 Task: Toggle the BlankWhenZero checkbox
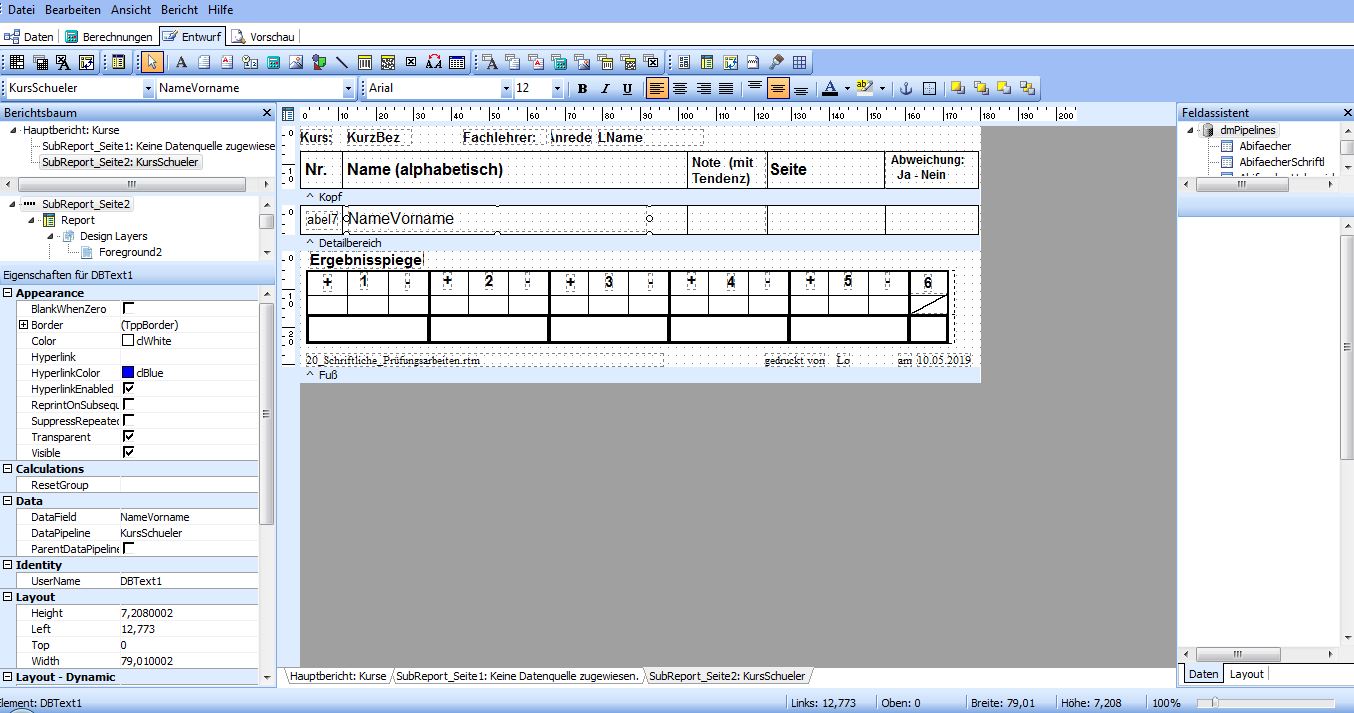(128, 309)
